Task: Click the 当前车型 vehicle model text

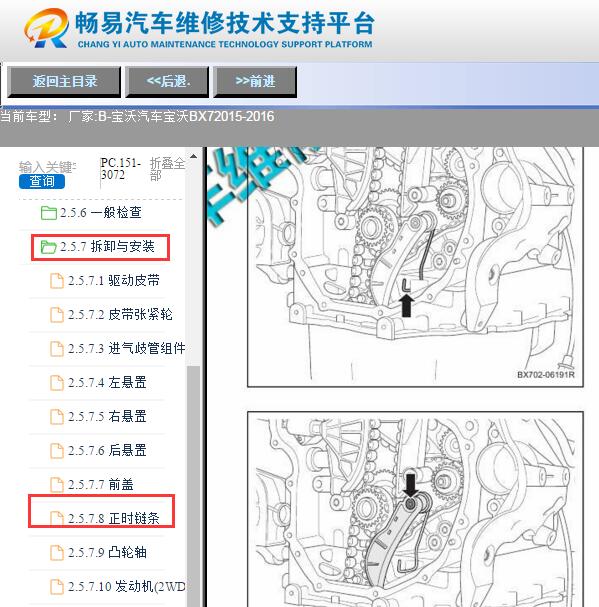Action: click(x=137, y=117)
